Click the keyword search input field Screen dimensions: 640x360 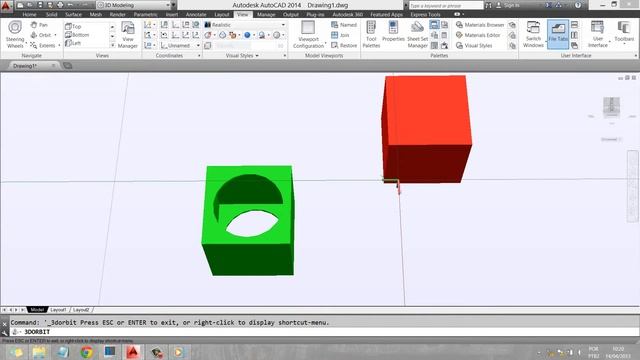click(x=445, y=5)
